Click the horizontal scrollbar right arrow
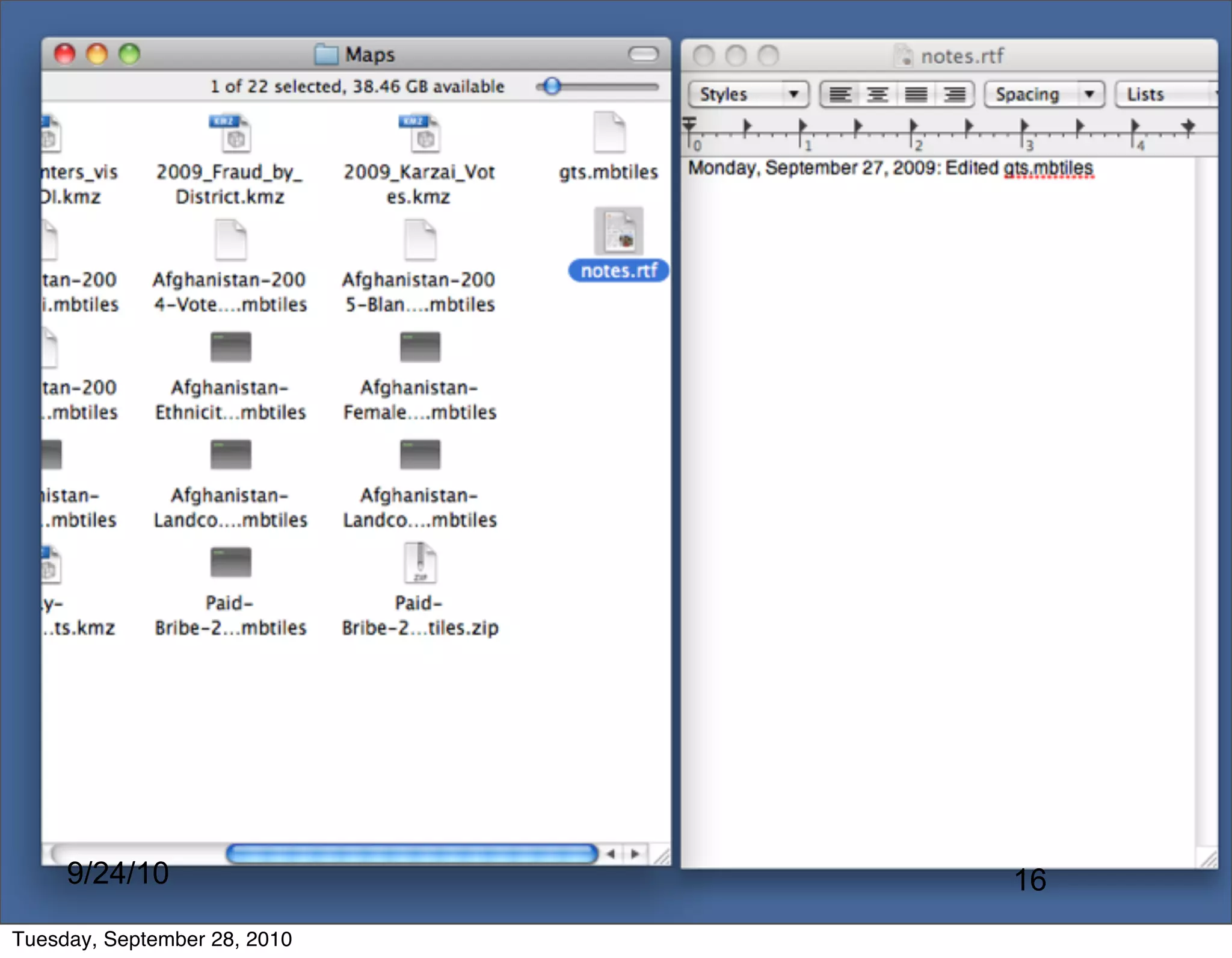The image size is (1232, 958). click(635, 853)
